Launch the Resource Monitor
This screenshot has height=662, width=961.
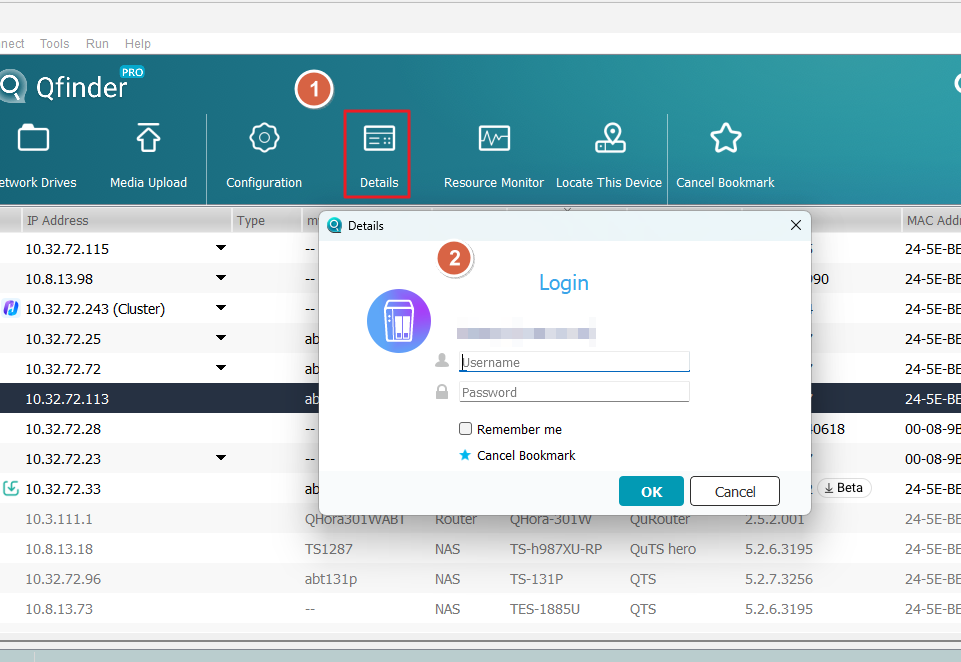pyautogui.click(x=494, y=139)
